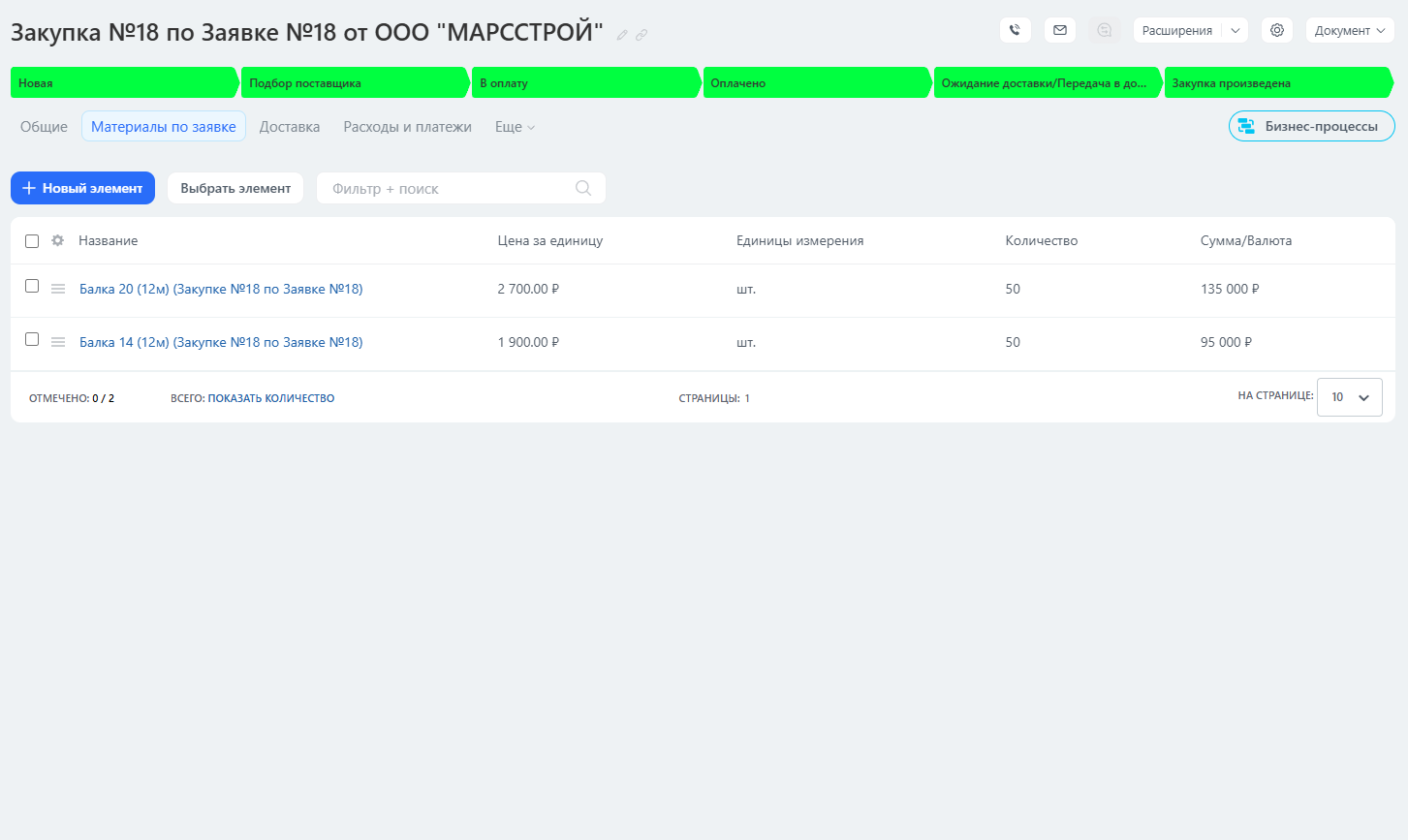
Task: Open the Расходы и платежи tab
Action: pyautogui.click(x=407, y=127)
